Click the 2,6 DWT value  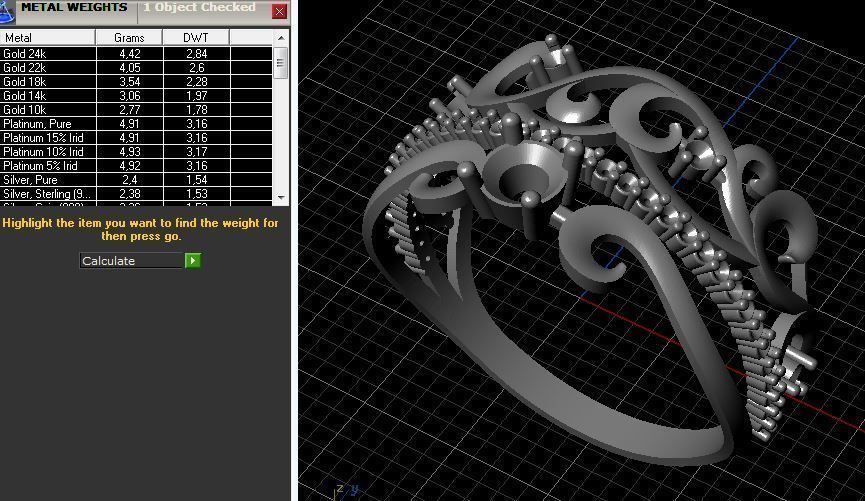point(196,67)
